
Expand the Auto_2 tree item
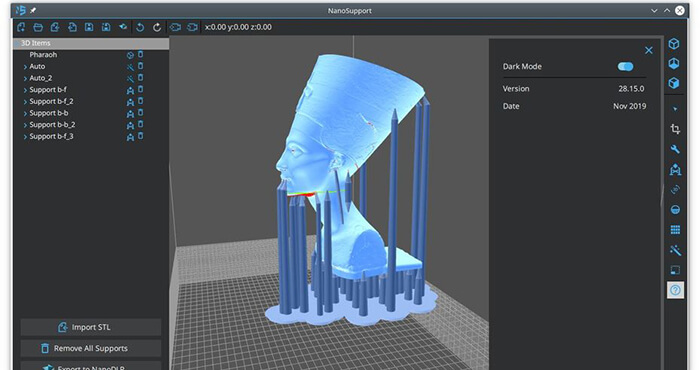(25, 79)
